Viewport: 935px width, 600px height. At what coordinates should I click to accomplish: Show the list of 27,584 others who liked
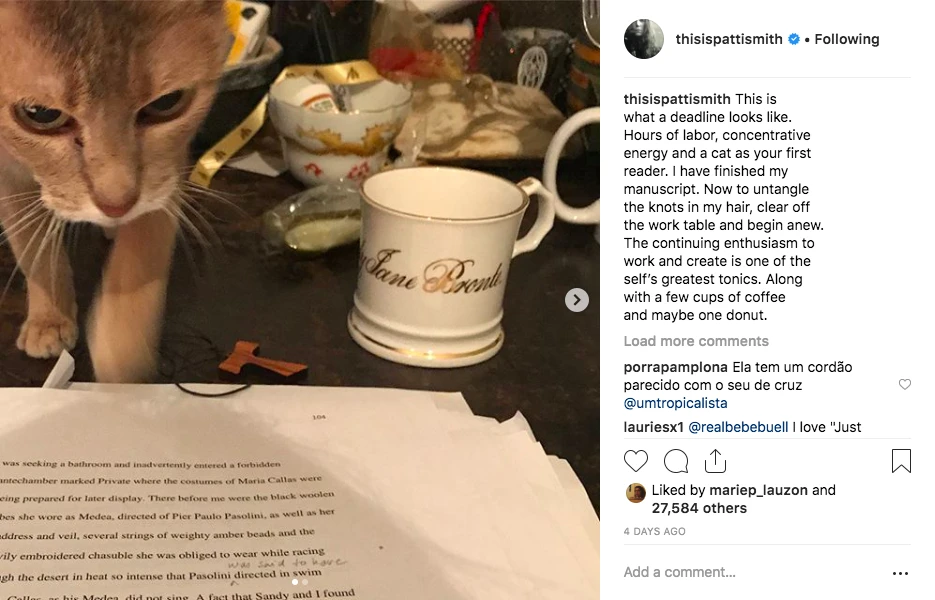(699, 508)
